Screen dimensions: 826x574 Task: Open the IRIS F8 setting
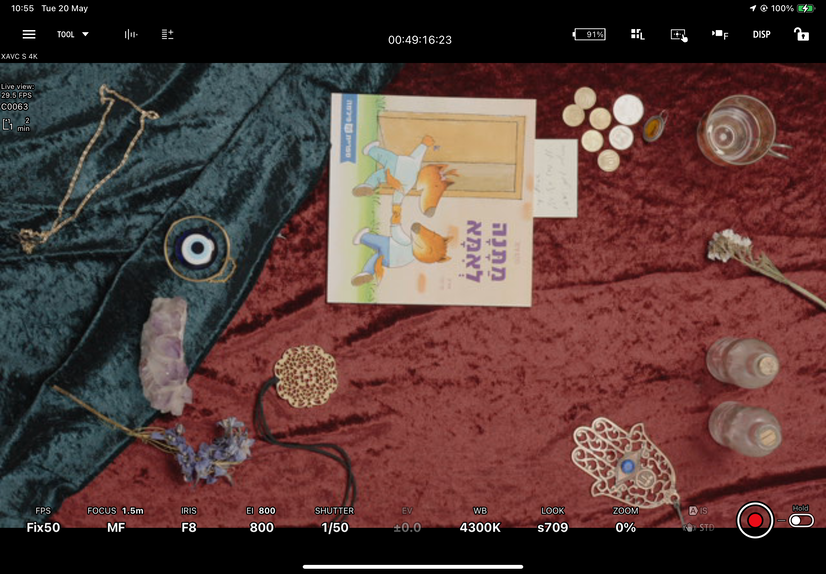point(189,520)
